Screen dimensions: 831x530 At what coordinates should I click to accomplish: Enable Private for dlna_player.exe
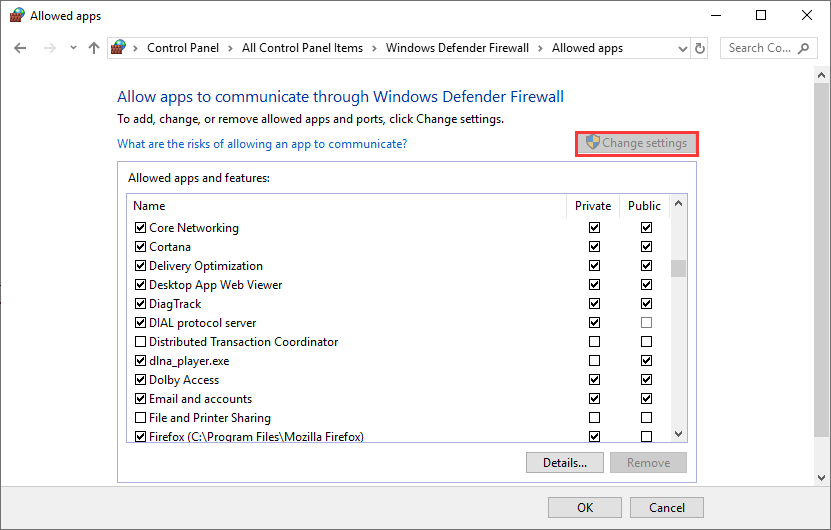click(x=595, y=361)
